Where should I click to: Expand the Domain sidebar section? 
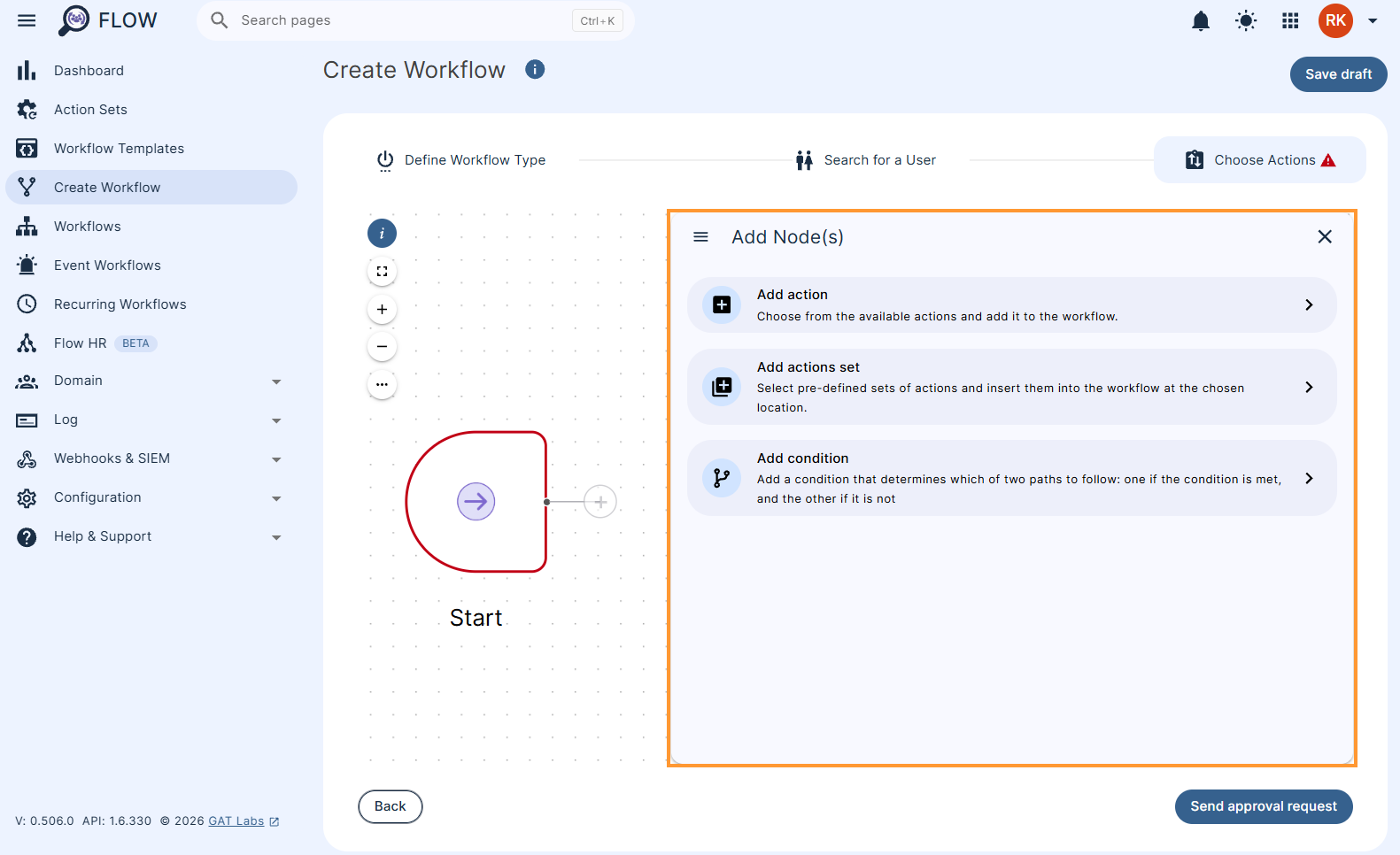(x=151, y=381)
